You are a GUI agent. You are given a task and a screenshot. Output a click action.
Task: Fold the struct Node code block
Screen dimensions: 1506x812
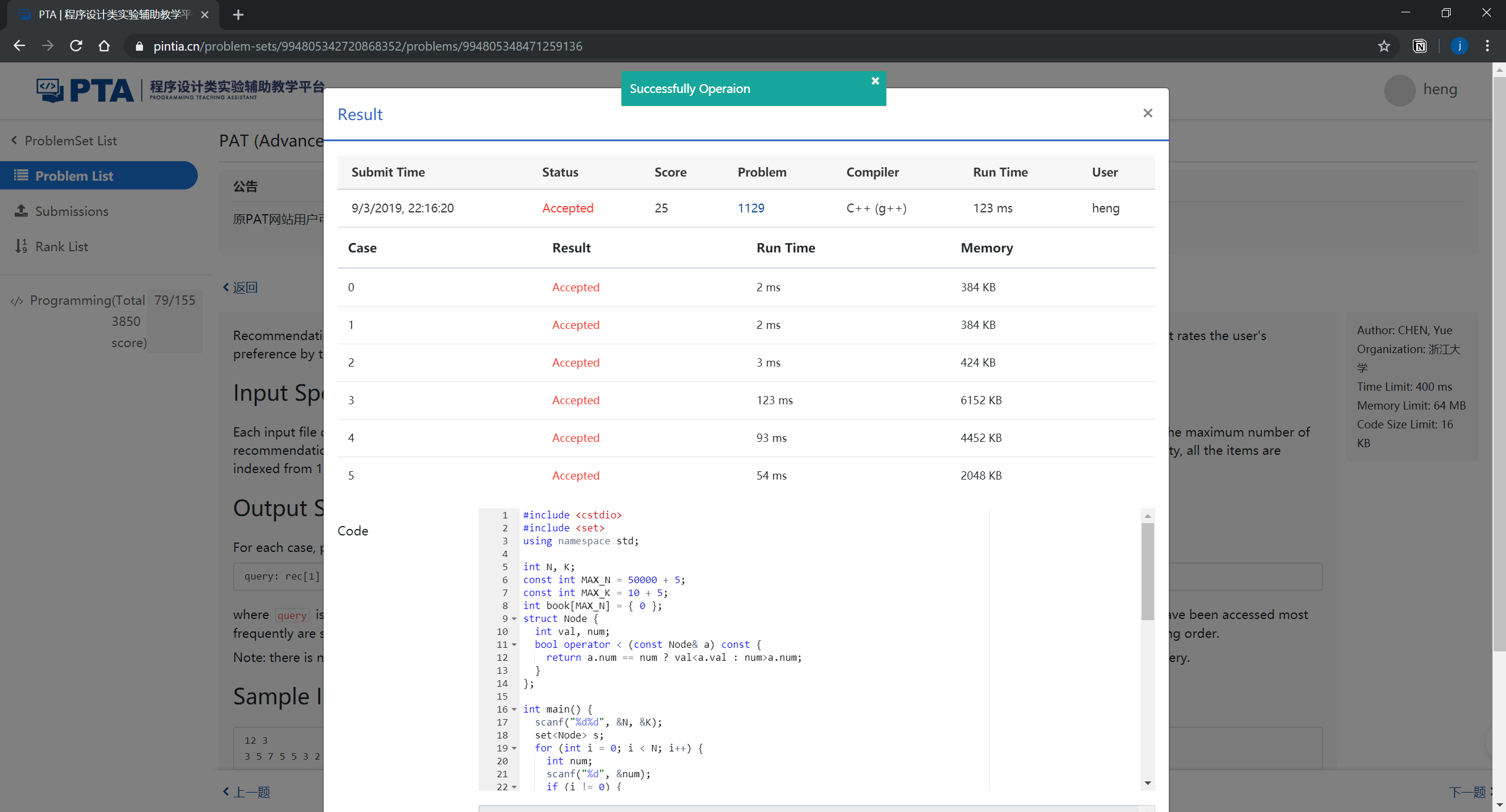(514, 618)
